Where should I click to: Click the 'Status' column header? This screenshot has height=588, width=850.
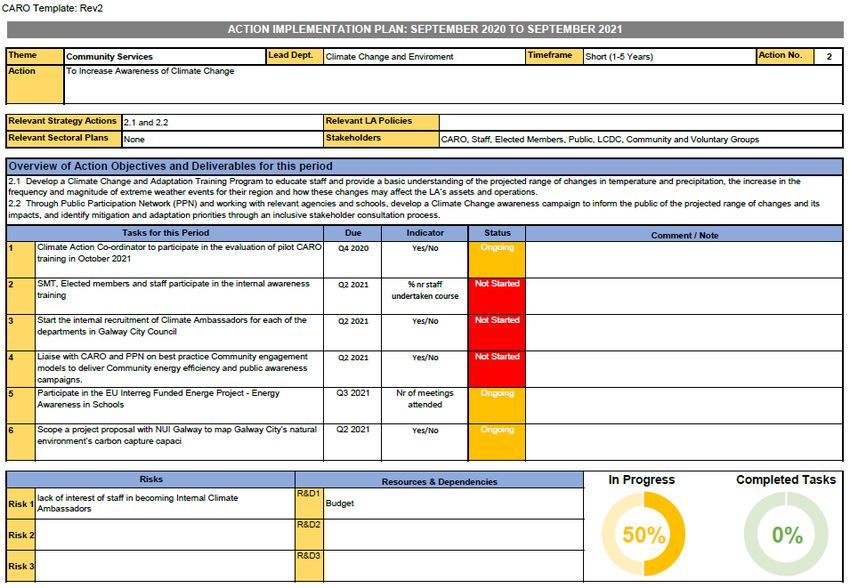coord(497,233)
